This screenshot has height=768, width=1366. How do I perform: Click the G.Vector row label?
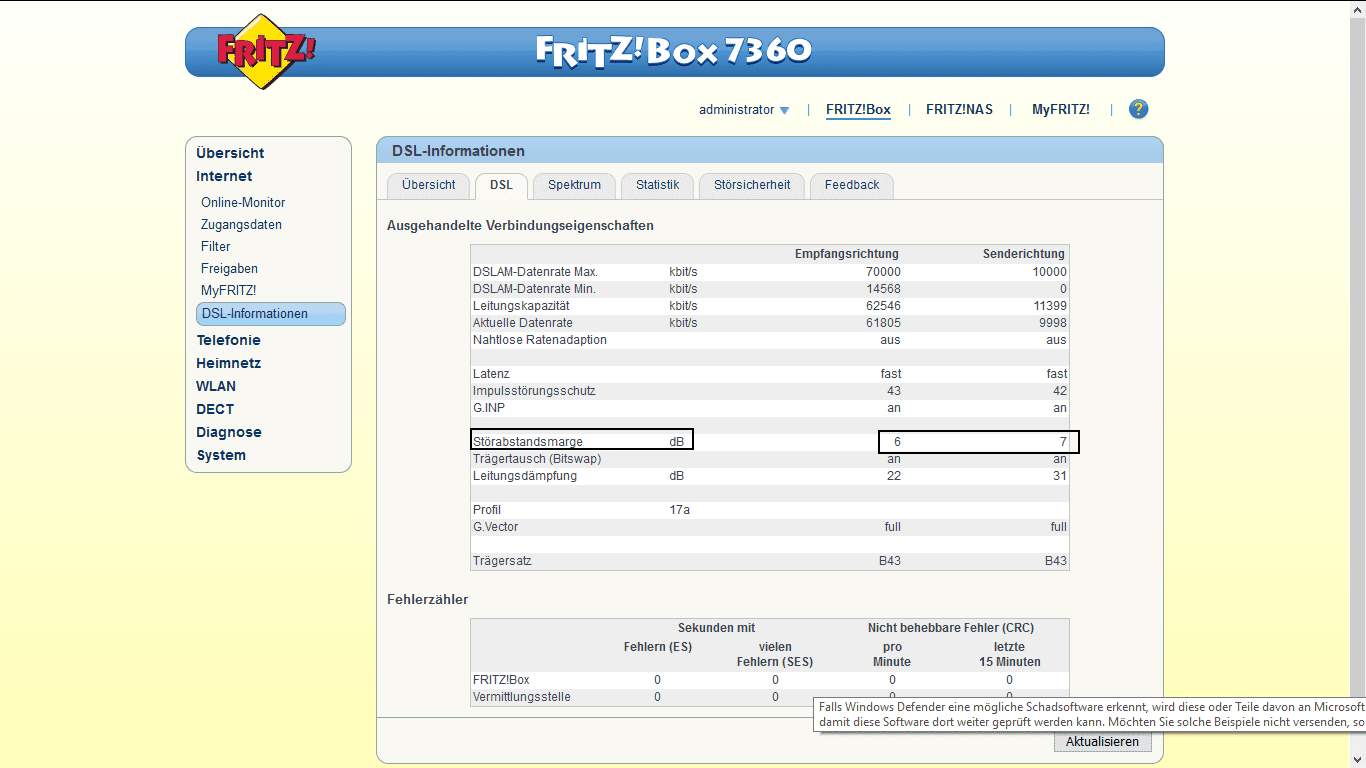[496, 527]
